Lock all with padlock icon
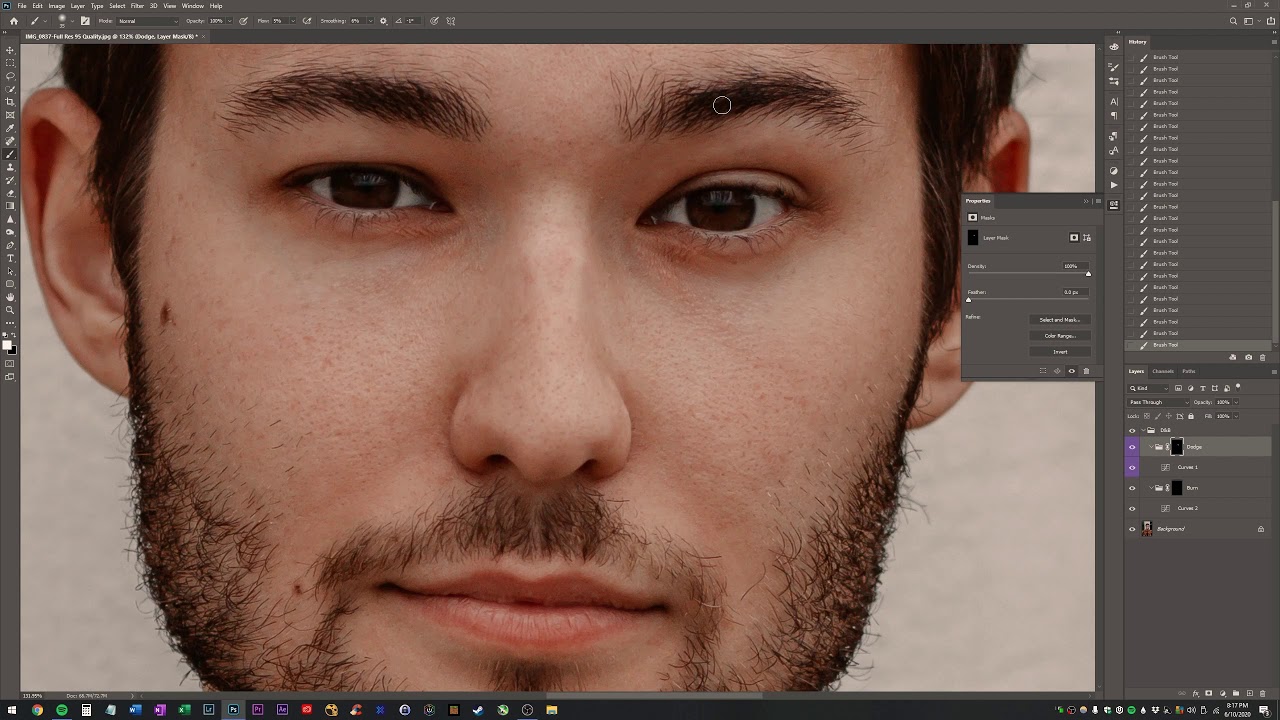The image size is (1280, 720). pyautogui.click(x=1191, y=416)
